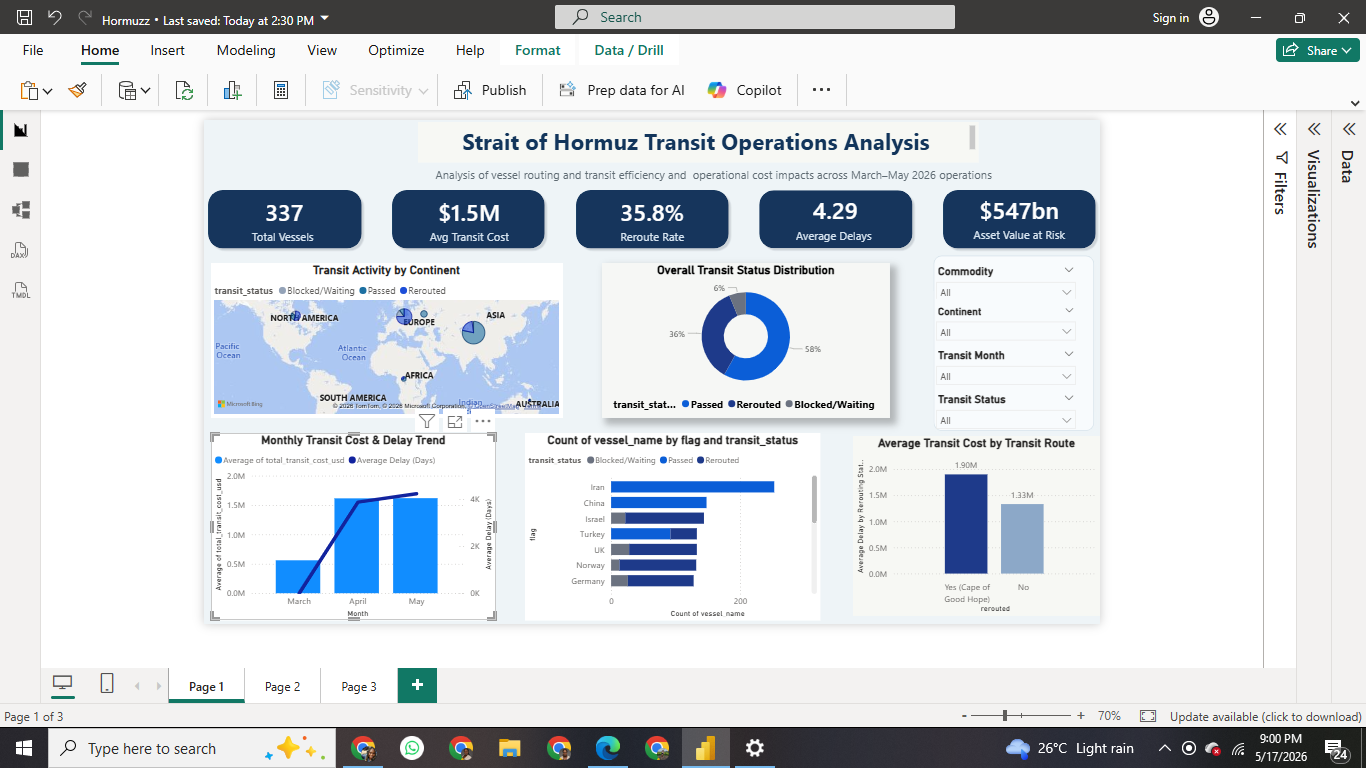Open the Format contextual tab

tap(538, 50)
